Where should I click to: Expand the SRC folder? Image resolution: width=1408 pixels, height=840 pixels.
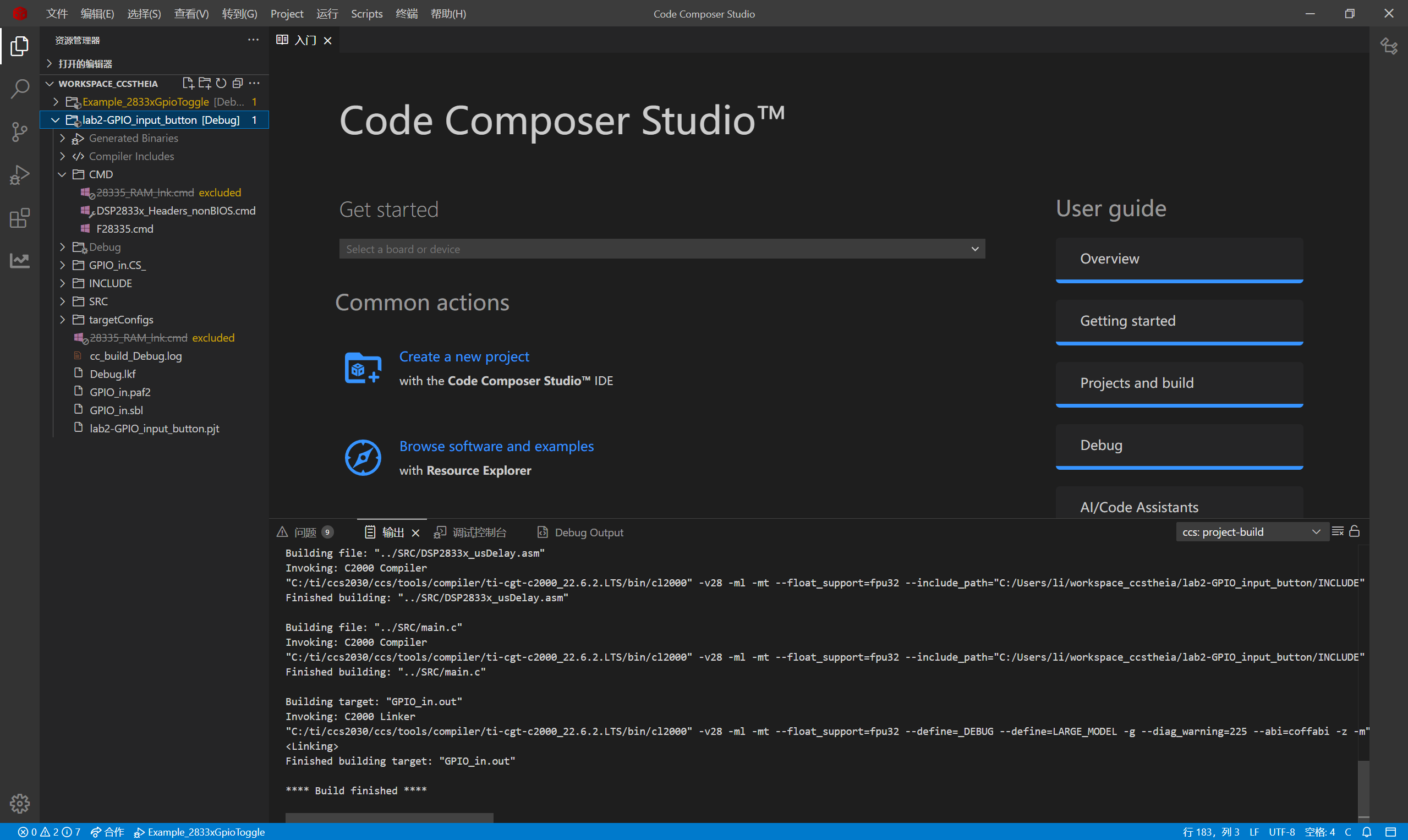point(98,301)
